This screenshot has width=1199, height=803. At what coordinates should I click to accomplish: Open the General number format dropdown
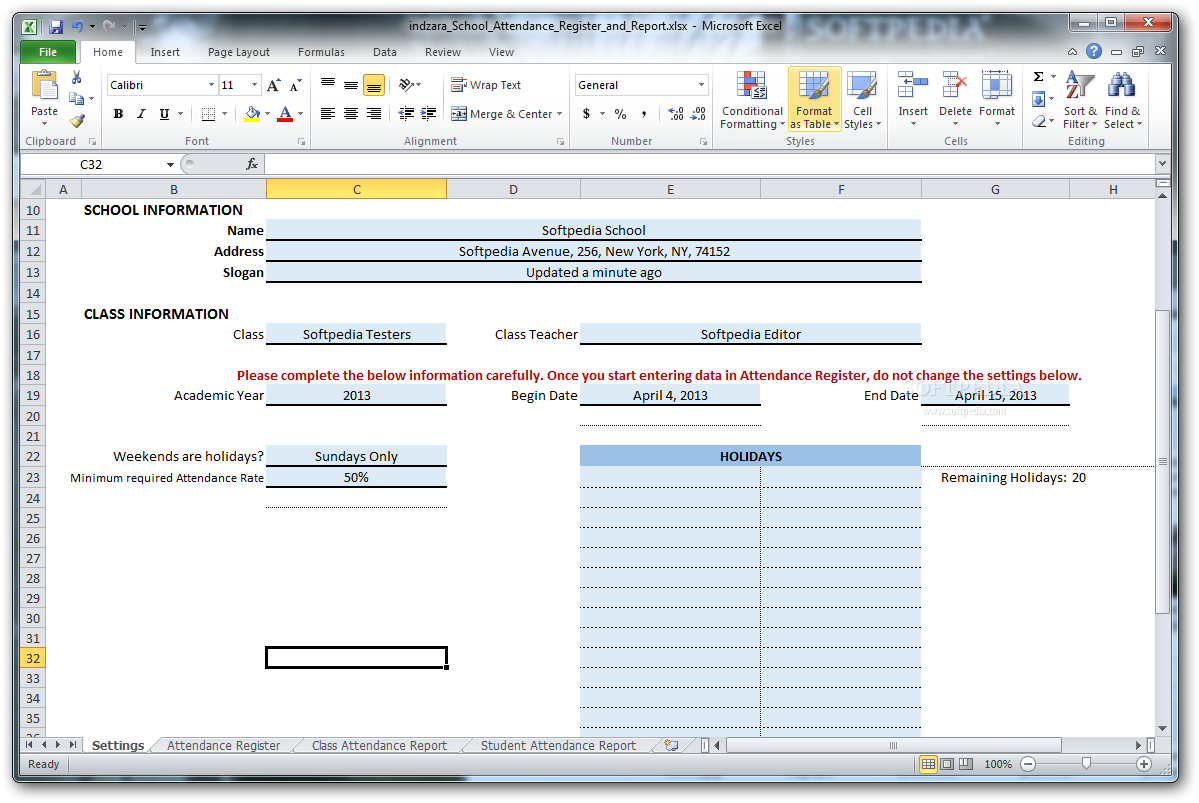(700, 85)
